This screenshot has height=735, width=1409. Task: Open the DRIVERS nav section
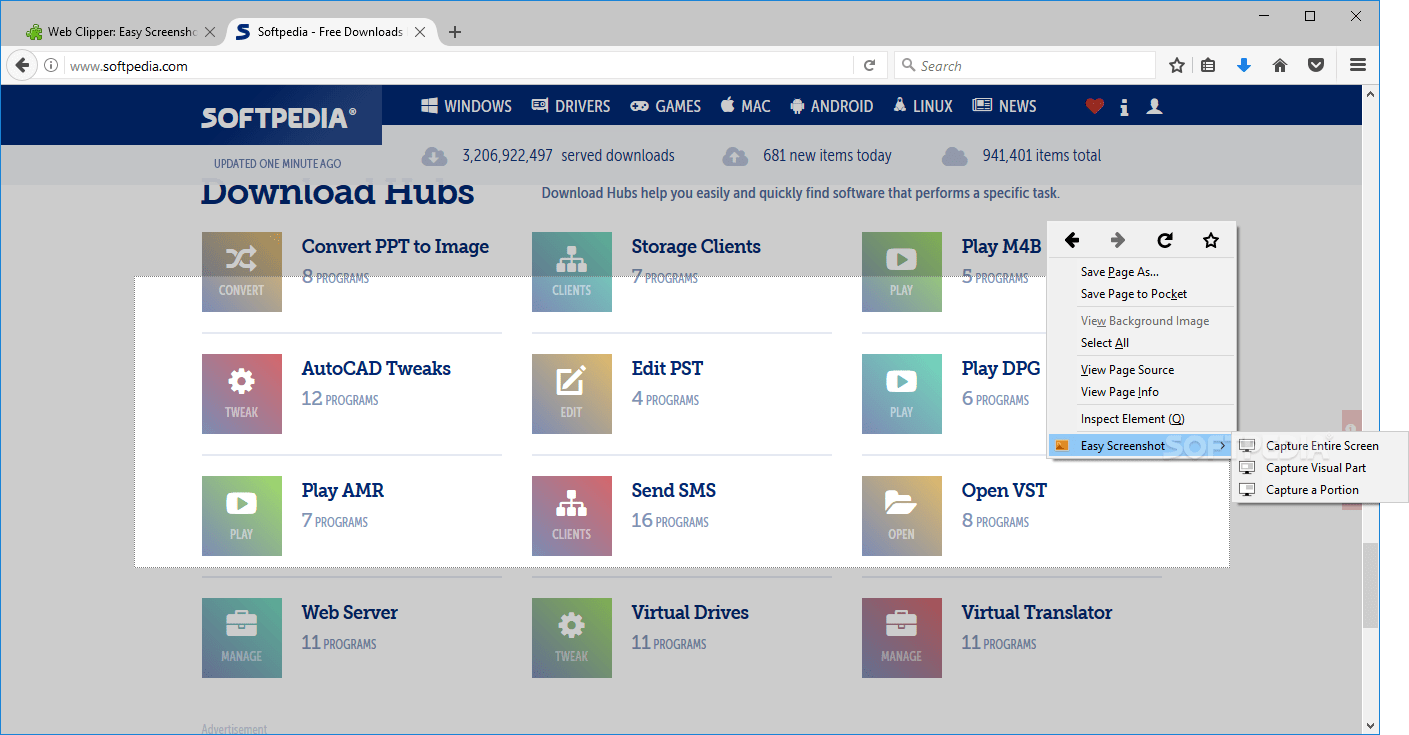[x=570, y=106]
